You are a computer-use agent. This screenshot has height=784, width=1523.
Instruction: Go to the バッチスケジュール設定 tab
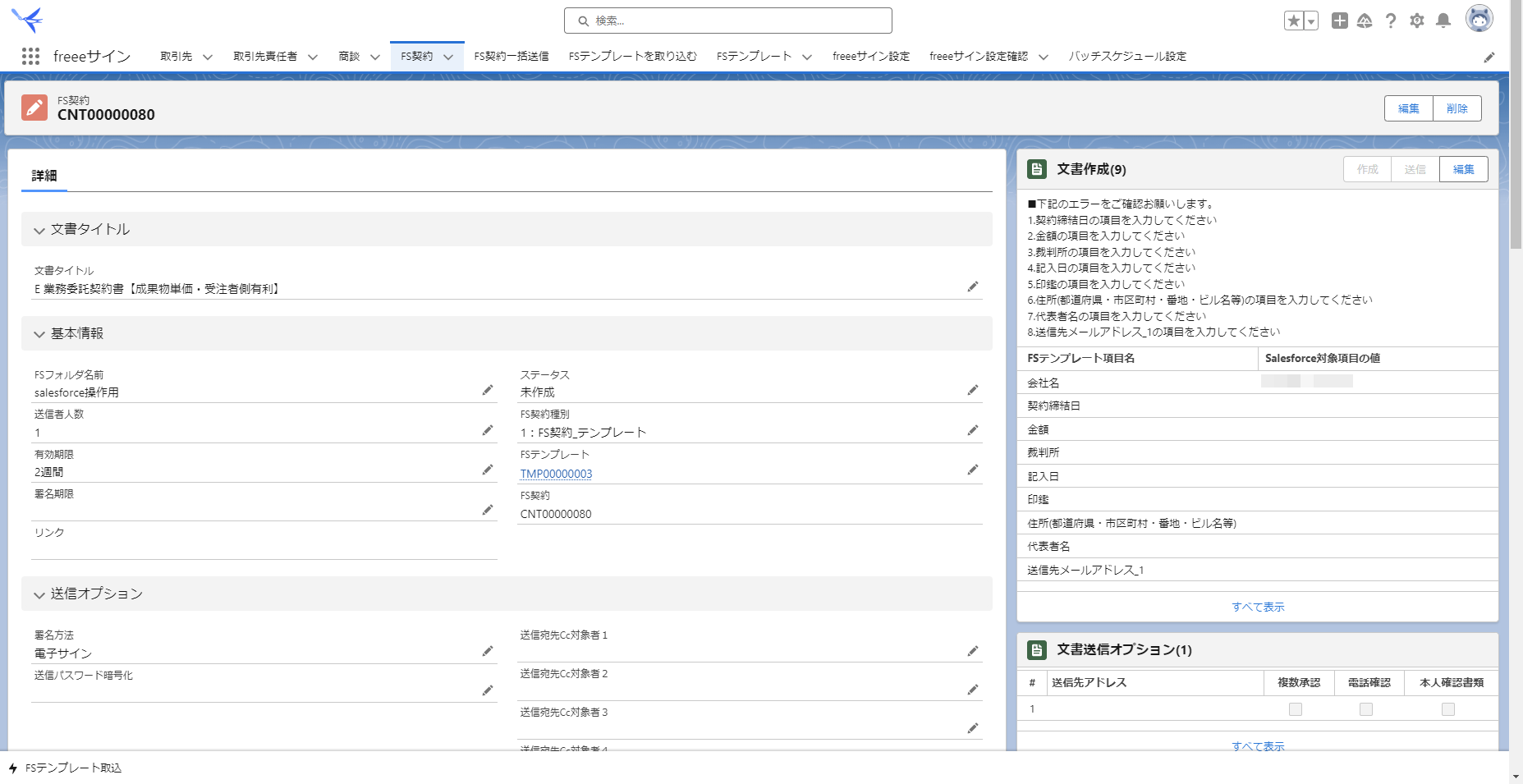(1127, 57)
